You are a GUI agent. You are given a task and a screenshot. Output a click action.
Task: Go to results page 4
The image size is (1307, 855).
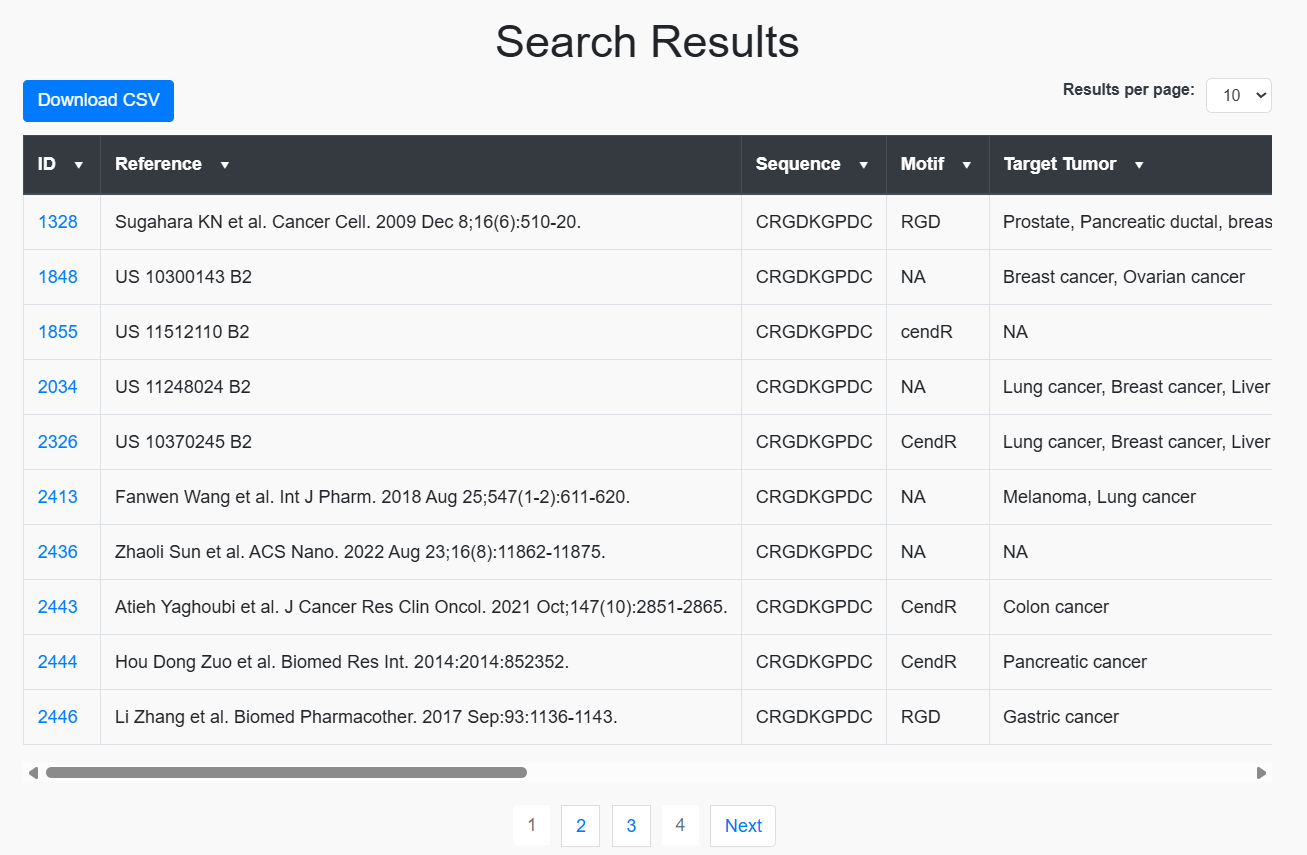click(680, 825)
